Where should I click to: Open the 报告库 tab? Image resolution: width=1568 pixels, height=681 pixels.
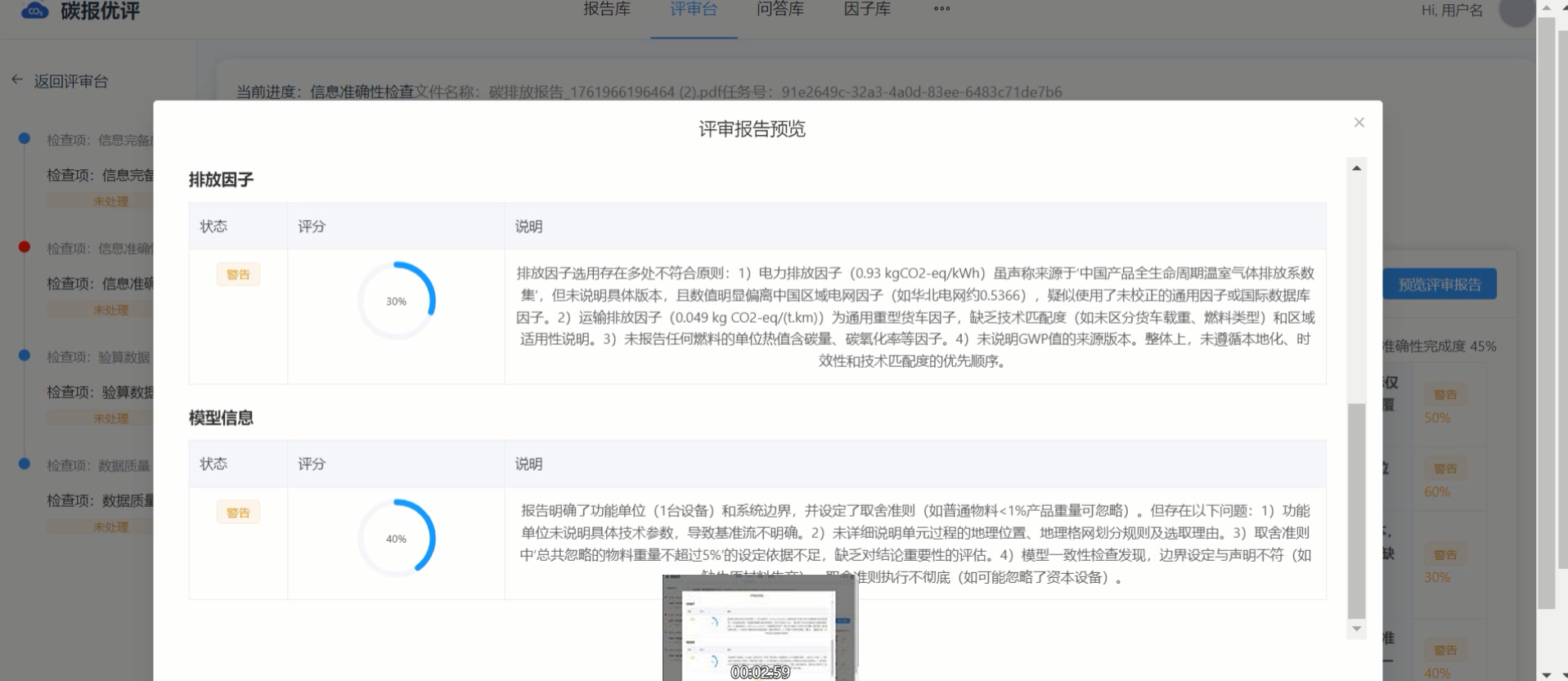point(606,10)
